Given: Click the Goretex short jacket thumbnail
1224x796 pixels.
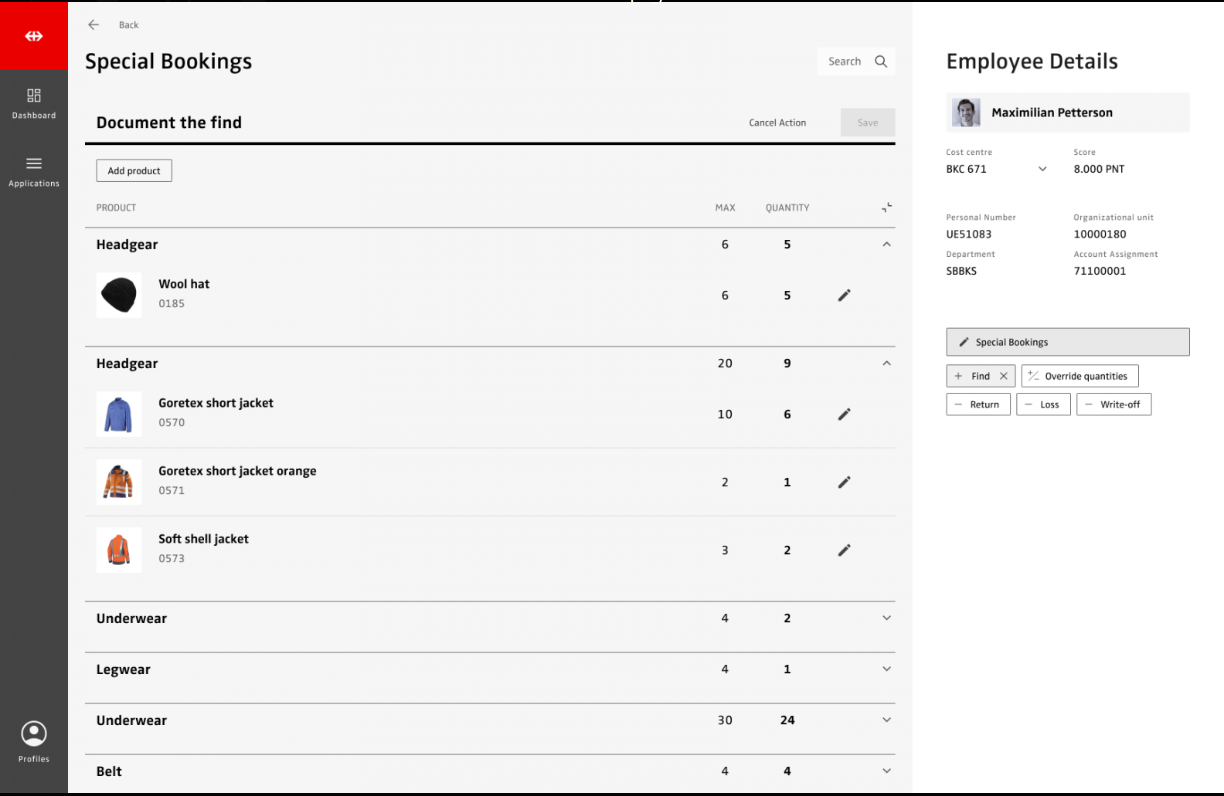Looking at the screenshot, I should tap(119, 414).
